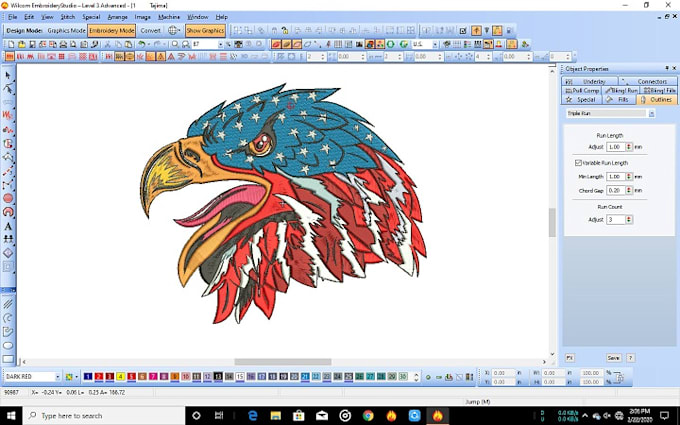The height and width of the screenshot is (425, 680).
Task: Click Save in Object Properties
Action: click(x=613, y=358)
